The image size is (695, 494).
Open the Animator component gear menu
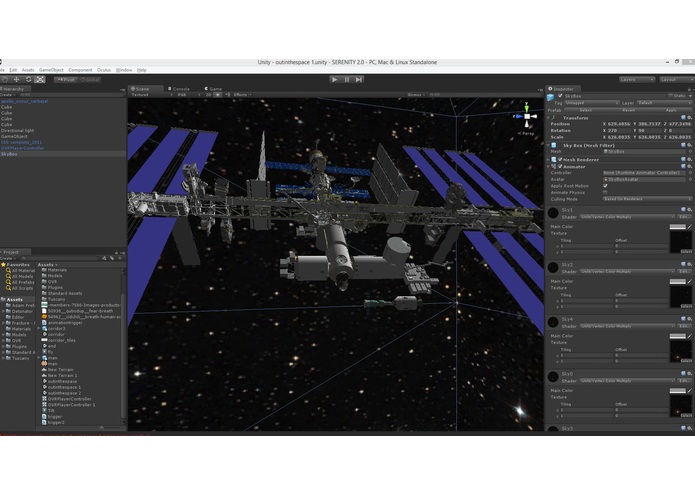(x=689, y=167)
